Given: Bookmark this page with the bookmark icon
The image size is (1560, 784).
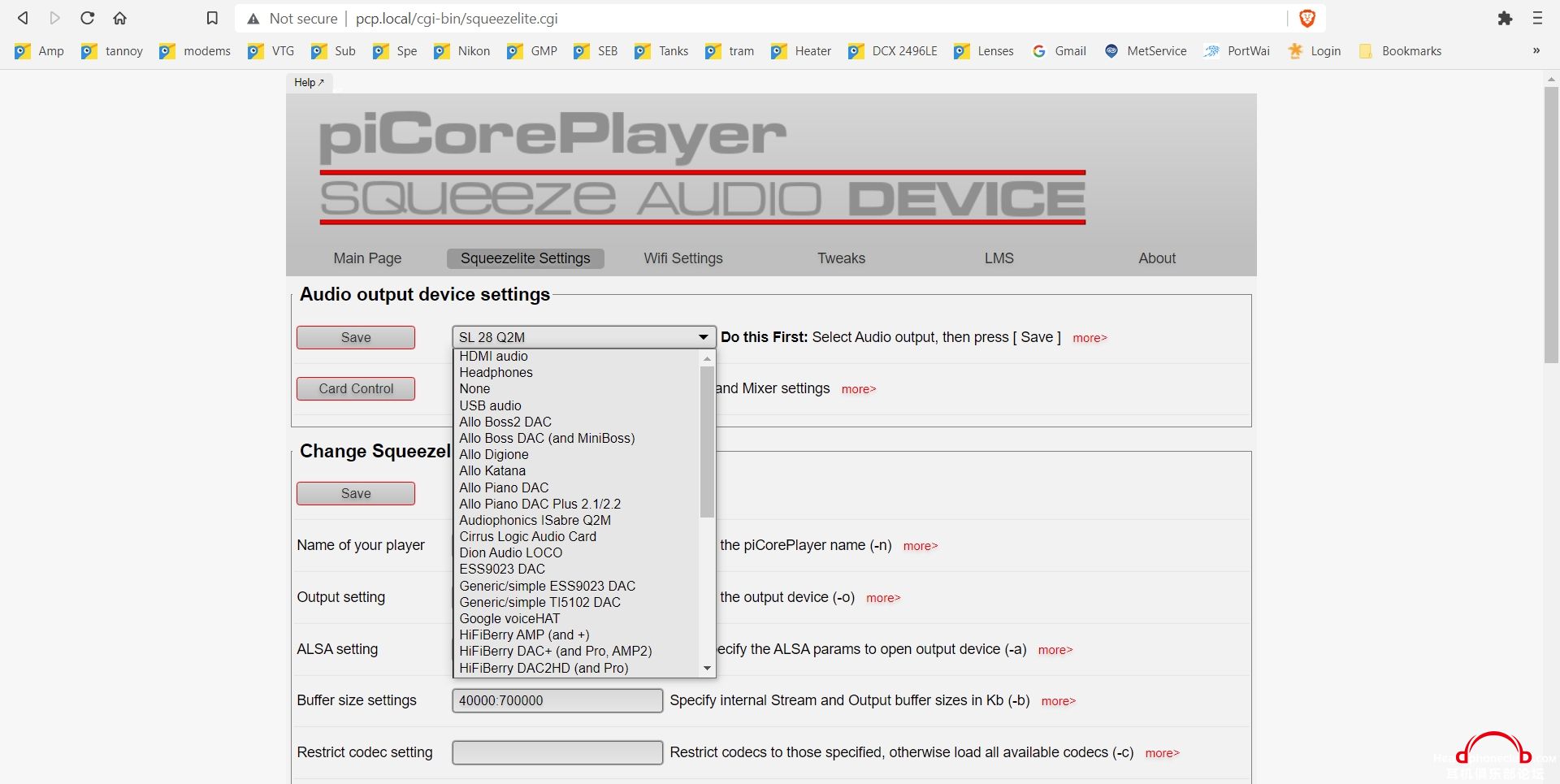Looking at the screenshot, I should point(212,18).
